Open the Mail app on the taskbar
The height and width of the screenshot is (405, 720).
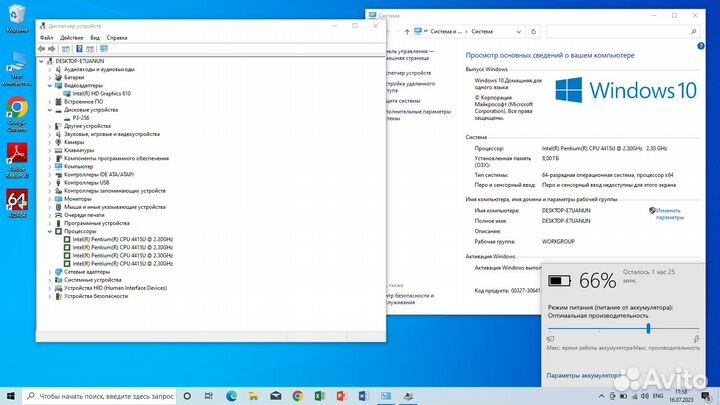[276, 396]
